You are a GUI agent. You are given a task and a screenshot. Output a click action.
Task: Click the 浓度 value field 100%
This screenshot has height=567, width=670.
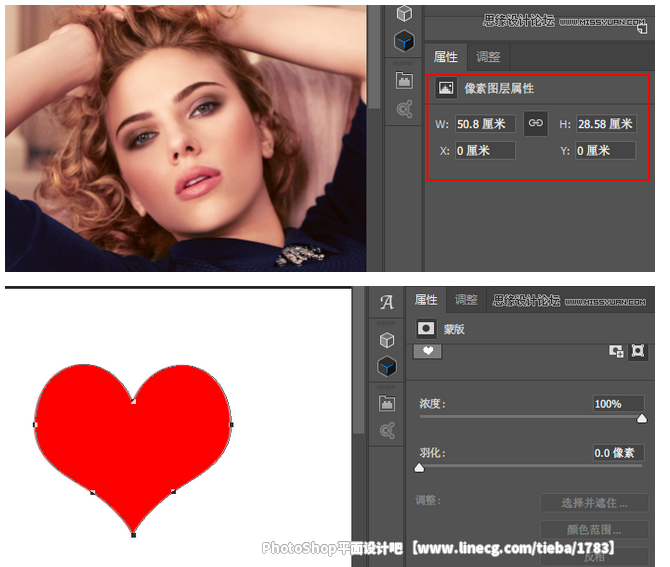point(619,404)
